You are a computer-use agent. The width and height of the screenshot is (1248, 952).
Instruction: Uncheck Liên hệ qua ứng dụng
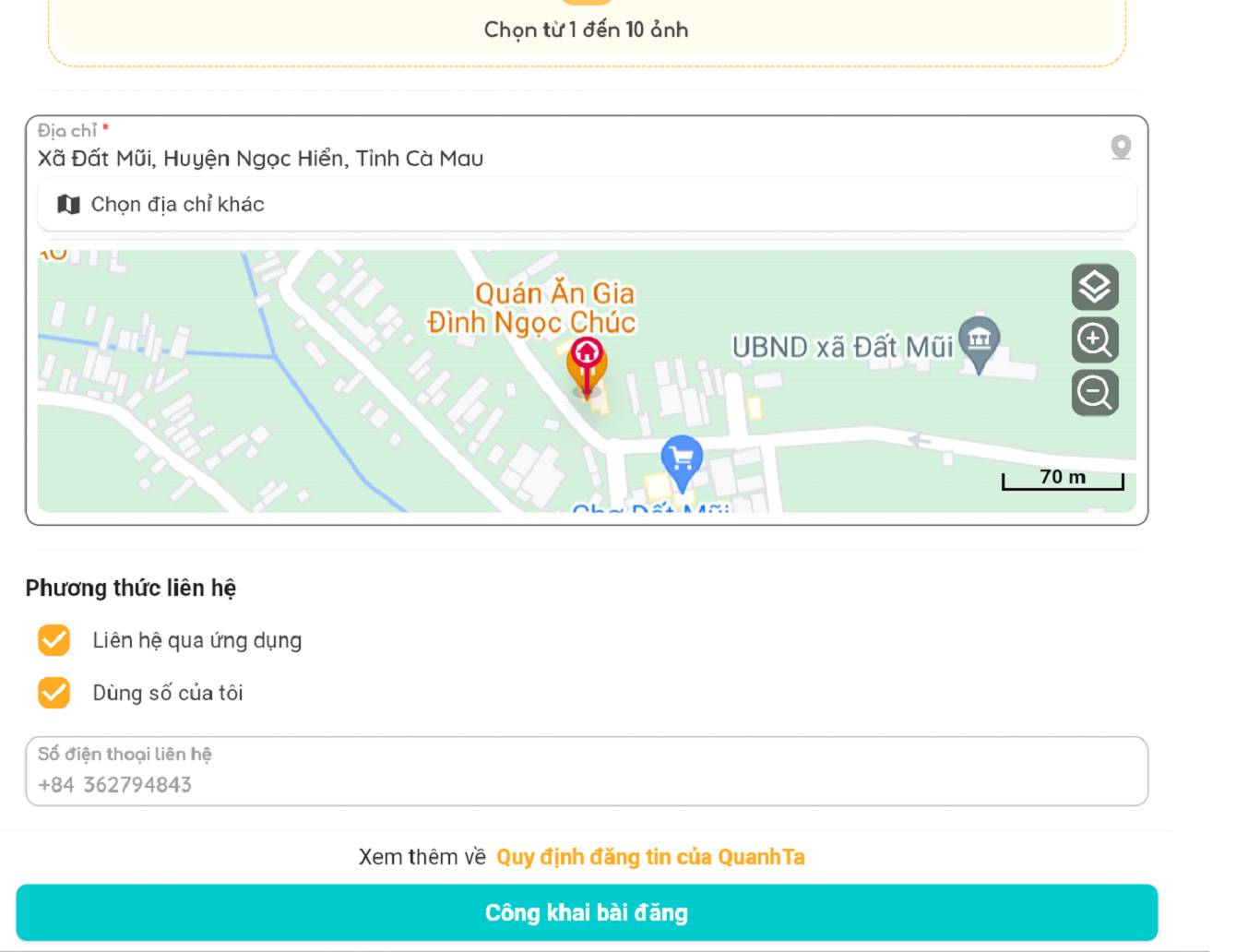53,640
